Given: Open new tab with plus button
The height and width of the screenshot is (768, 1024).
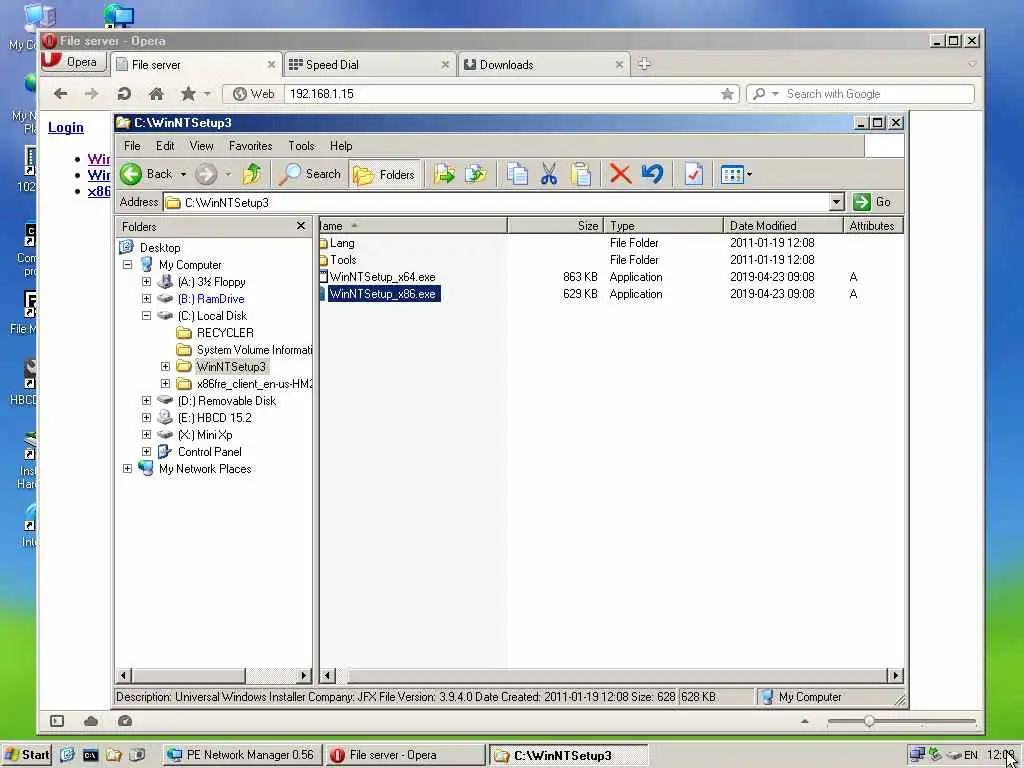Looking at the screenshot, I should point(644,64).
